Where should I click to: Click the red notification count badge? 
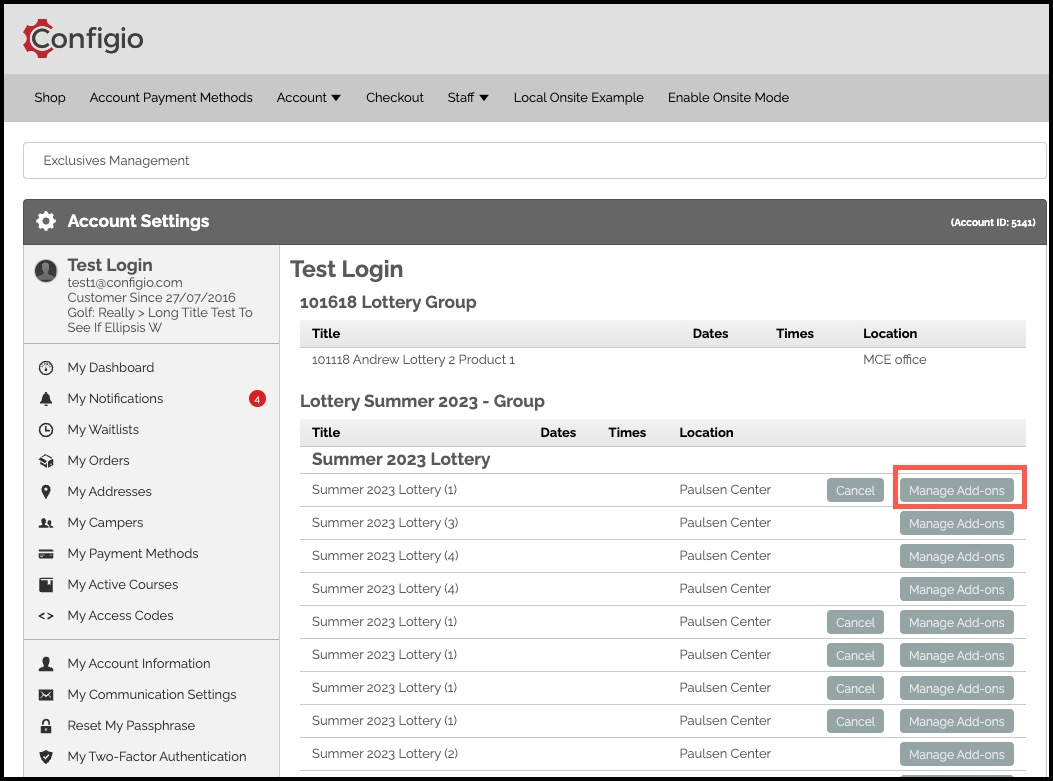(x=257, y=399)
